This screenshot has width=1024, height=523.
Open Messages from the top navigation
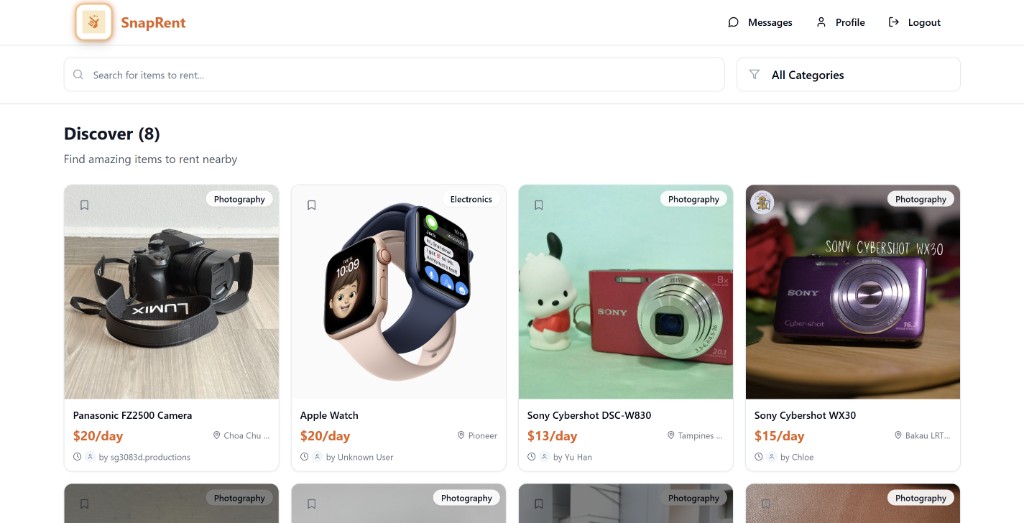(770, 22)
